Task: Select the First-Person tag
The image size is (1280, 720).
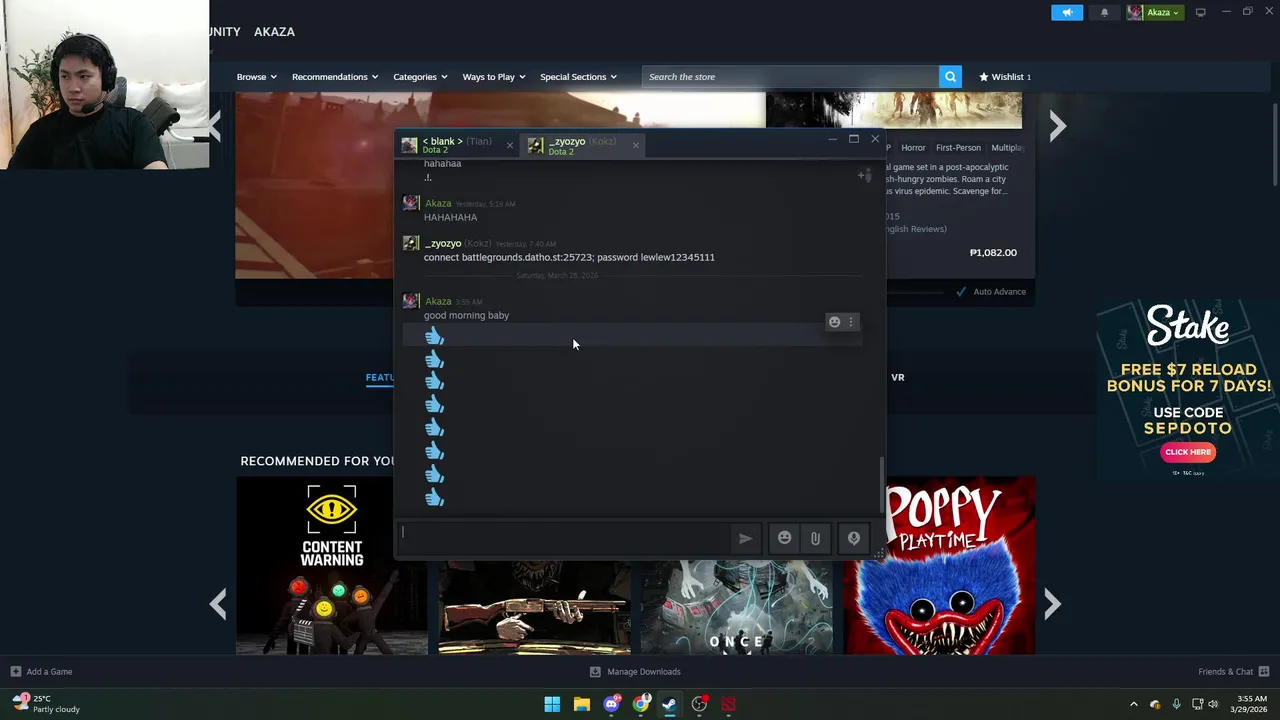Action: tap(958, 148)
